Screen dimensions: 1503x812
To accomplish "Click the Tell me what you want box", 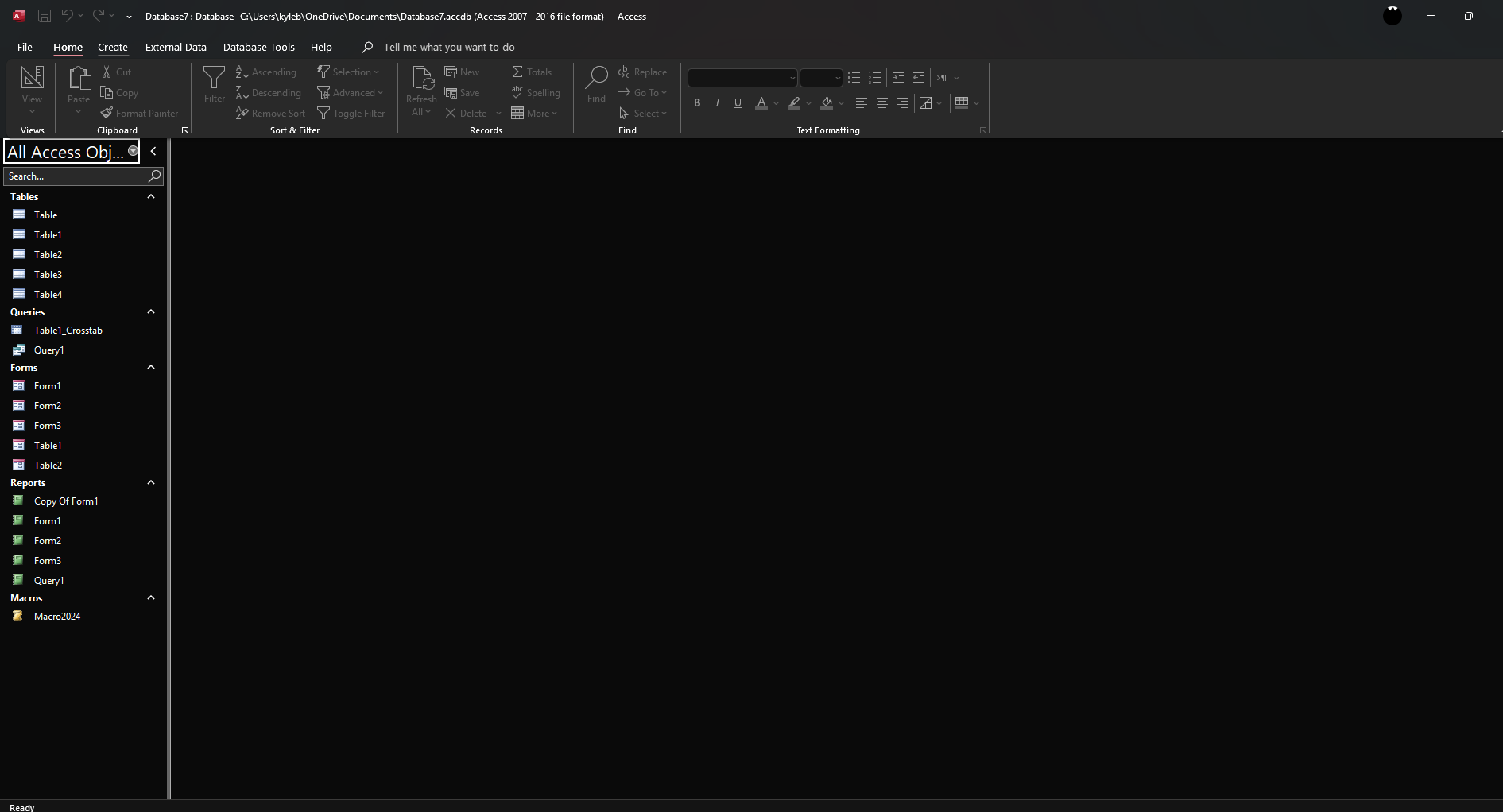I will tap(449, 48).
